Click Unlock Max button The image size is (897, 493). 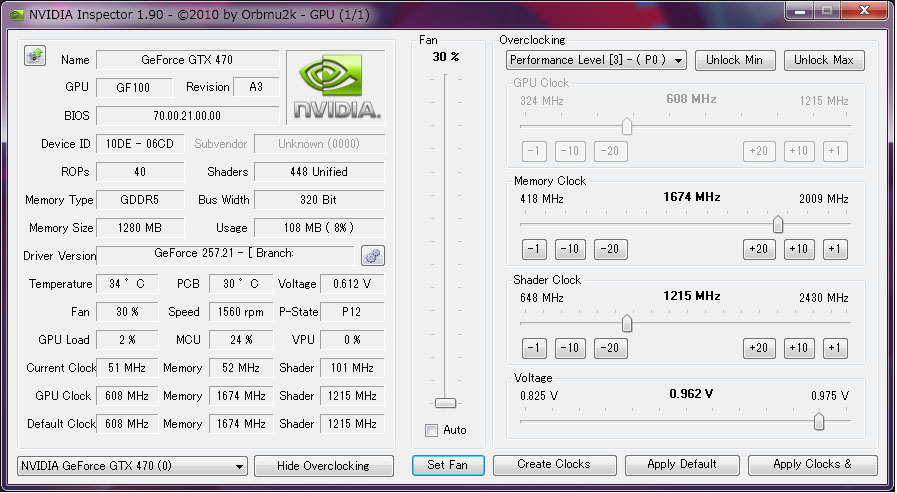(x=823, y=60)
